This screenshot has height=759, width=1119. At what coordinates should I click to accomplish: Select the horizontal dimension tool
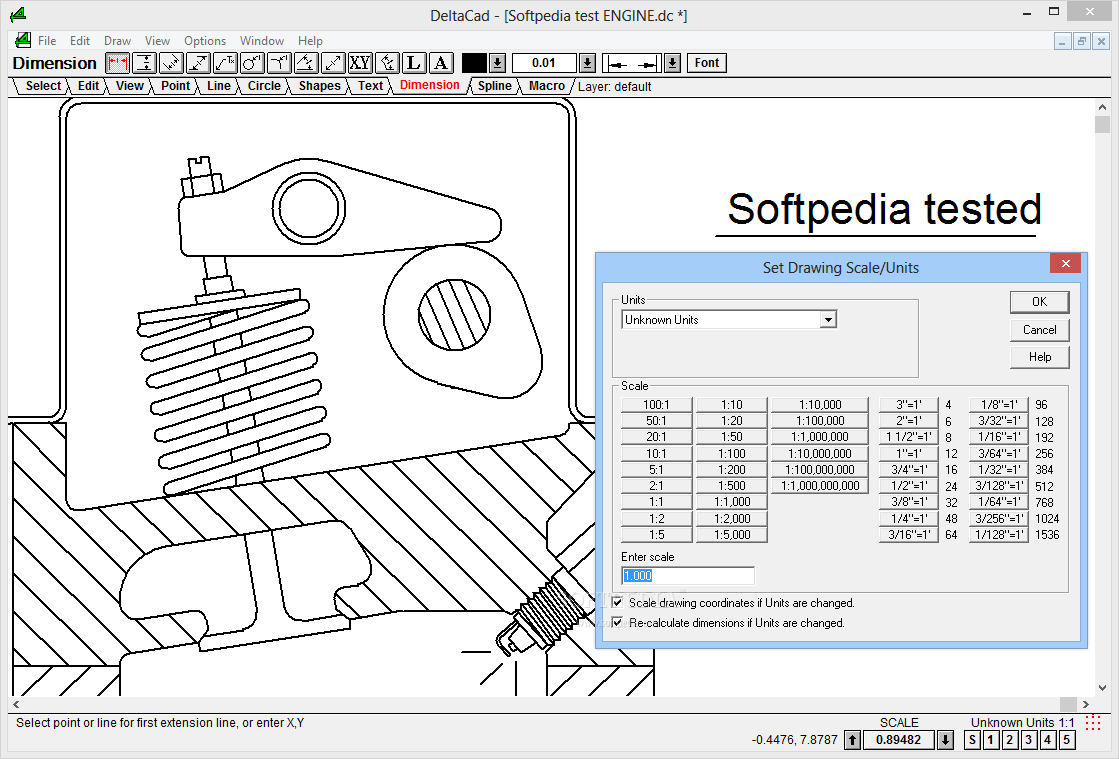(x=118, y=63)
